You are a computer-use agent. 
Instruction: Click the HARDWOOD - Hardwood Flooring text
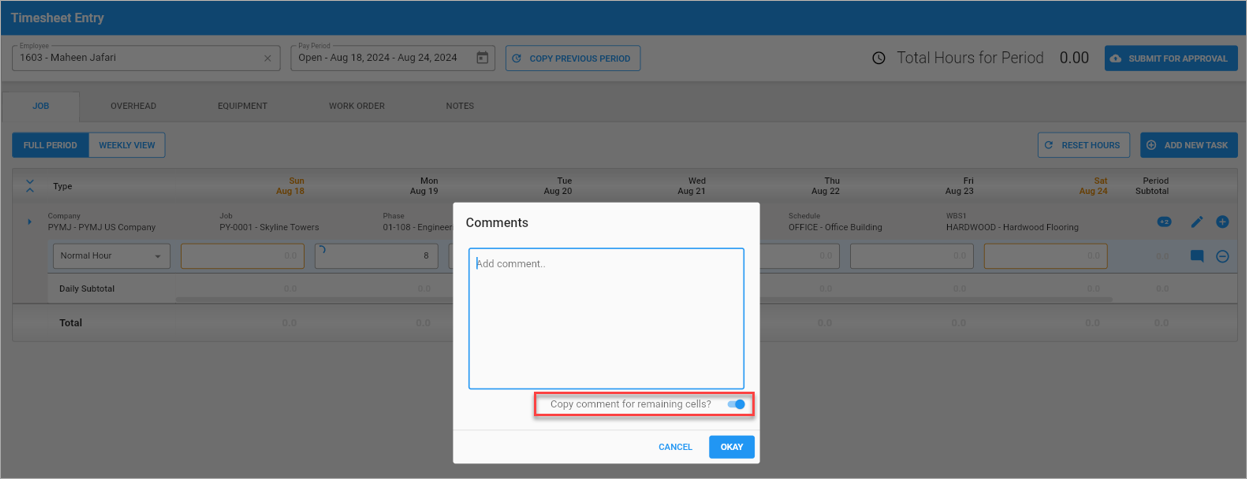(x=1012, y=228)
